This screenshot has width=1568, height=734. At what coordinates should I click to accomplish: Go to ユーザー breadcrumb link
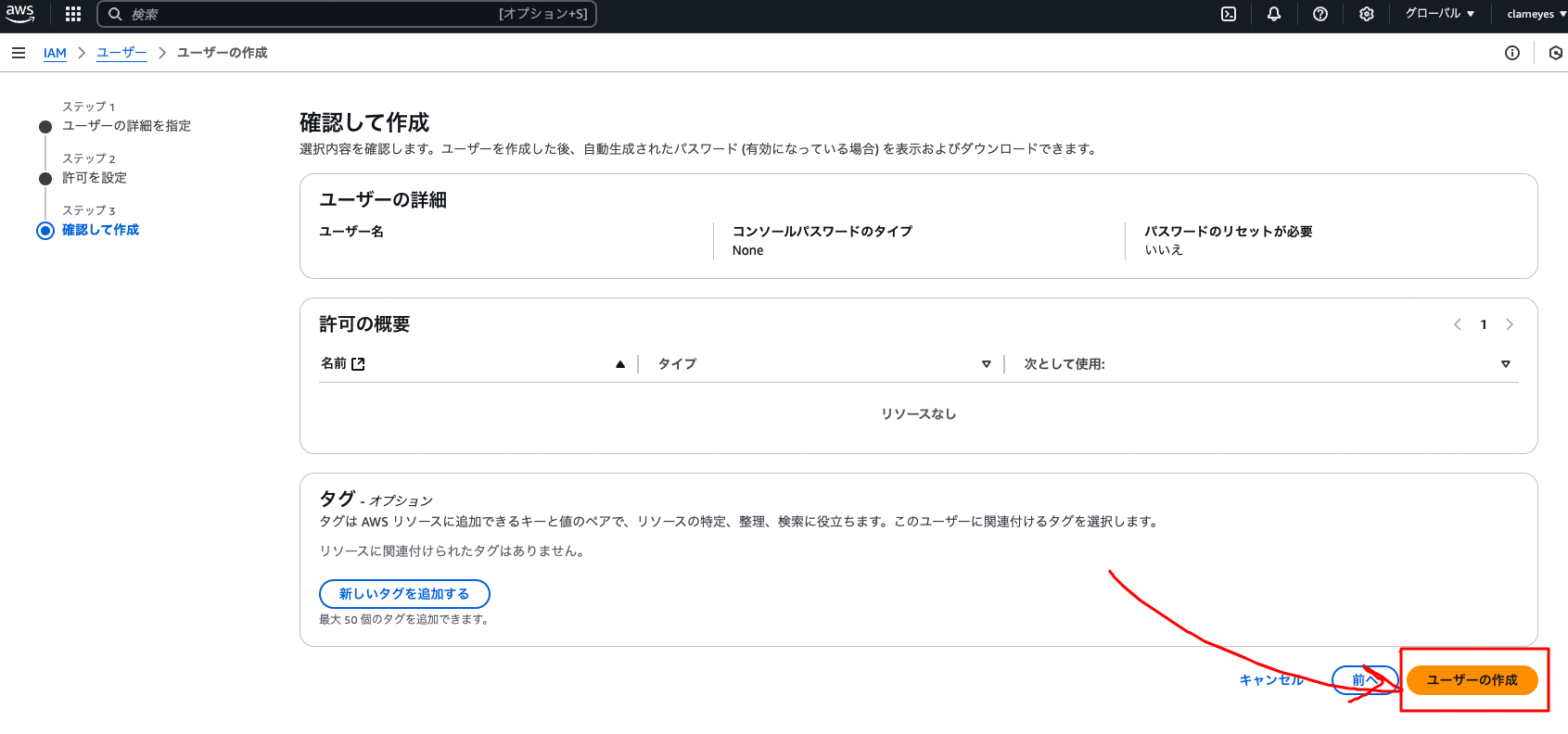[121, 53]
